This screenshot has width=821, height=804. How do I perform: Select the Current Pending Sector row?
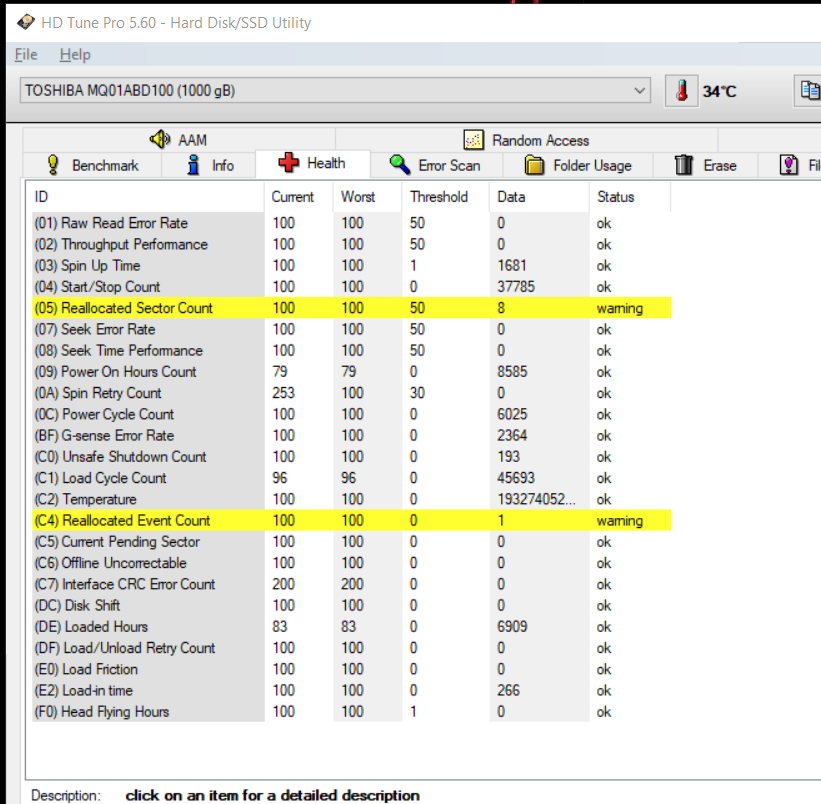pos(351,542)
